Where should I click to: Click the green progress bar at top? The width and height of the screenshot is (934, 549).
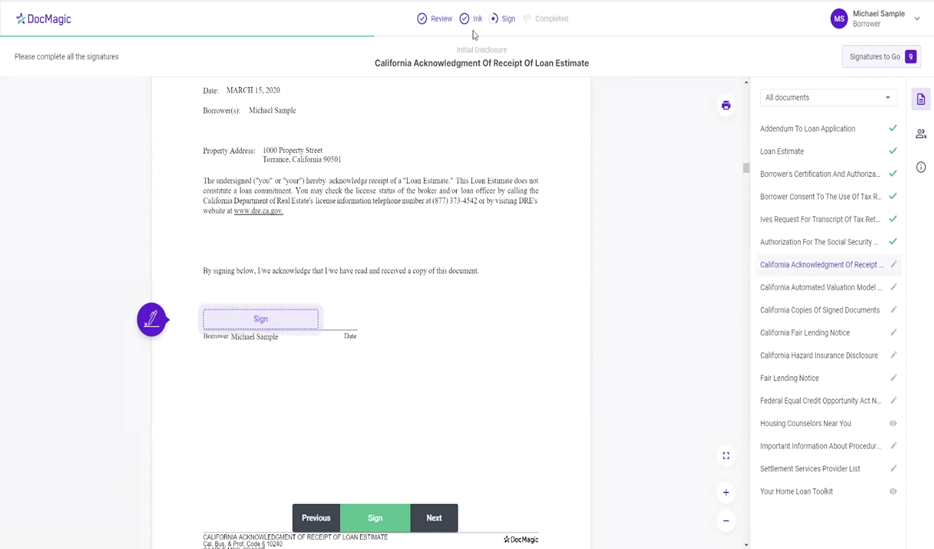(187, 36)
